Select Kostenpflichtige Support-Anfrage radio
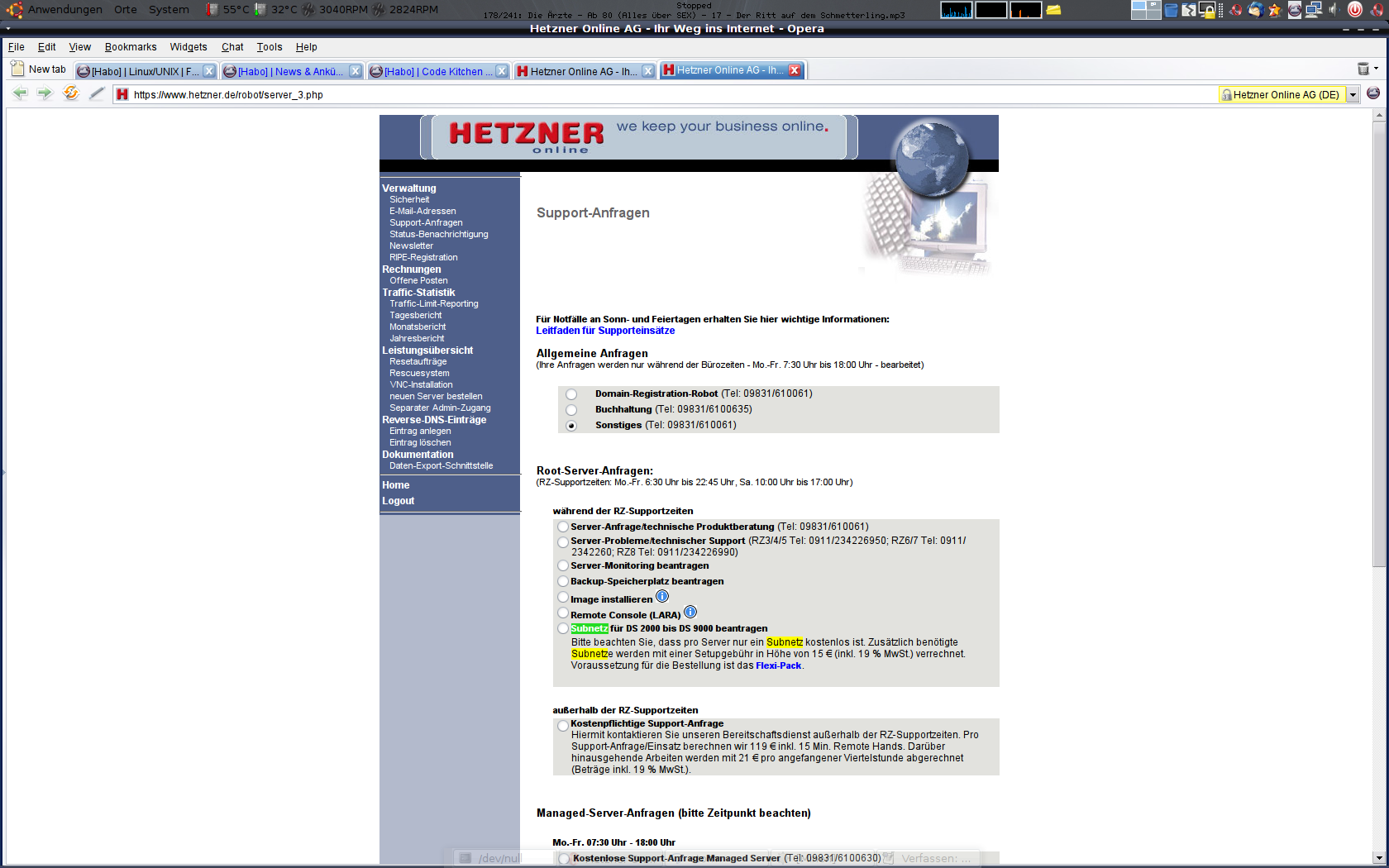Viewport: 1389px width, 868px height. click(x=563, y=726)
